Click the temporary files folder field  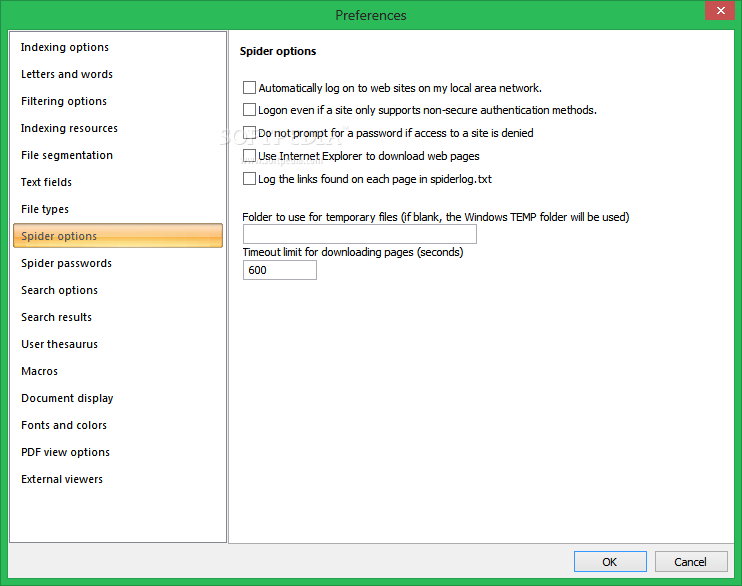360,234
